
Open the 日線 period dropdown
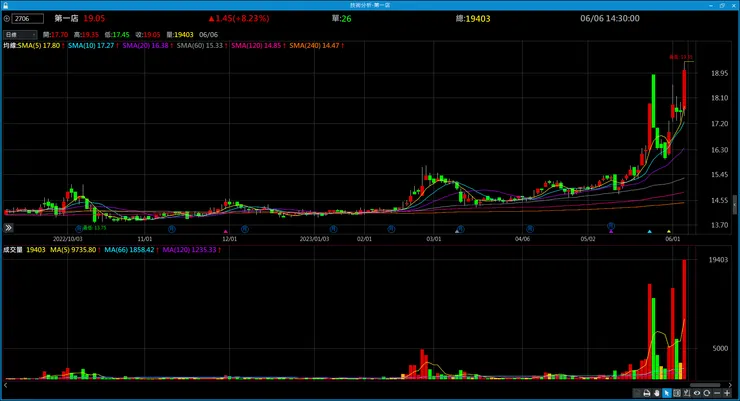tap(20, 34)
